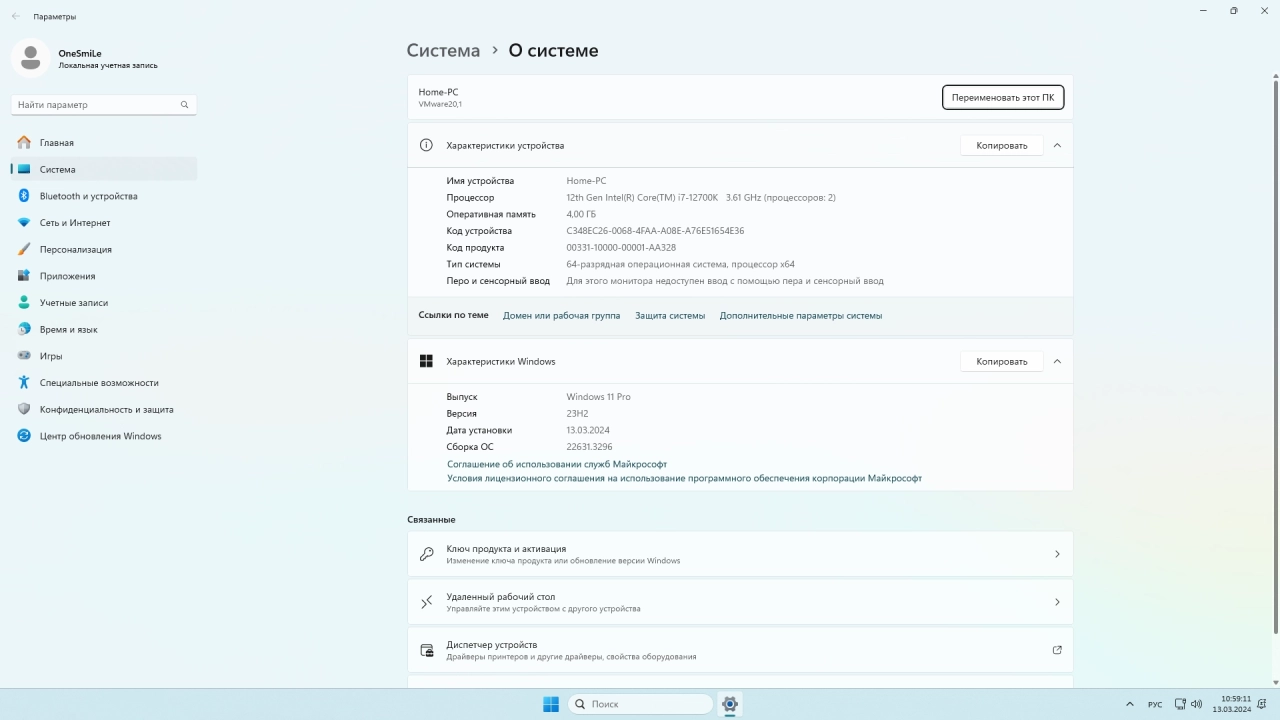Select Приложения in the sidebar
Image resolution: width=1280 pixels, height=720 pixels.
[104, 276]
